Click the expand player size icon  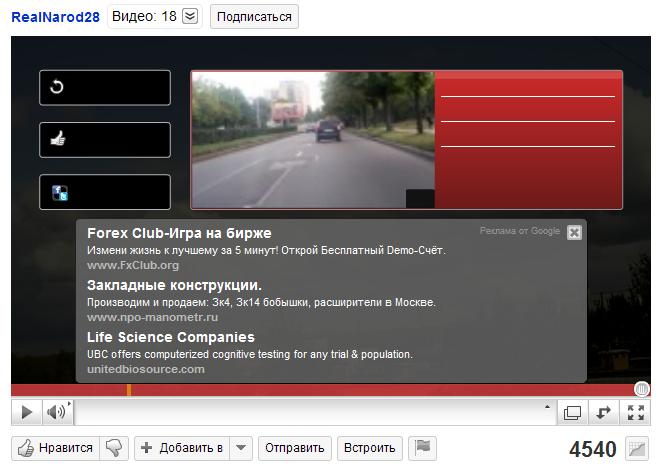click(603, 411)
